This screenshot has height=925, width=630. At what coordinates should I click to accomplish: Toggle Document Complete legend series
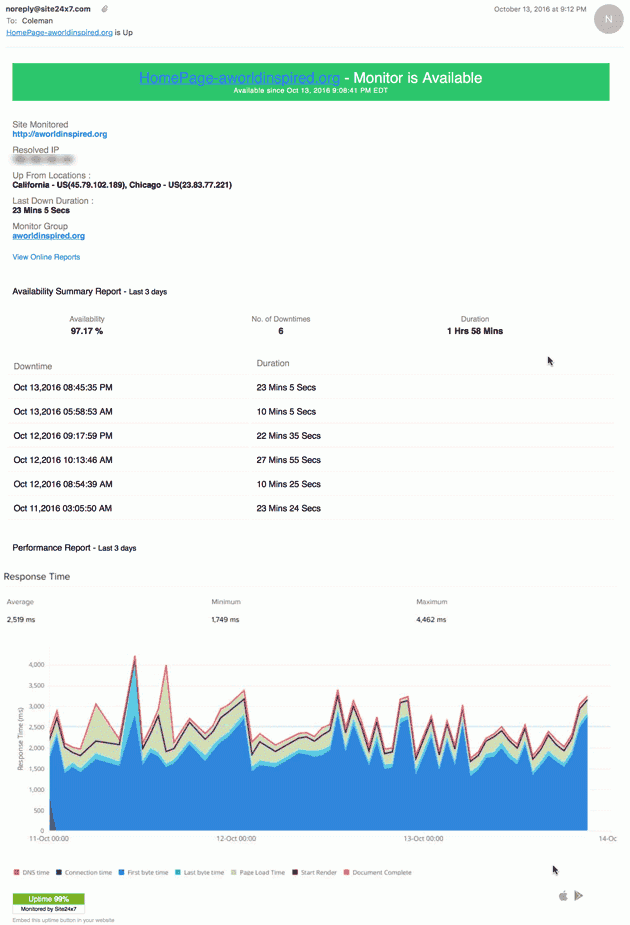(x=378, y=872)
